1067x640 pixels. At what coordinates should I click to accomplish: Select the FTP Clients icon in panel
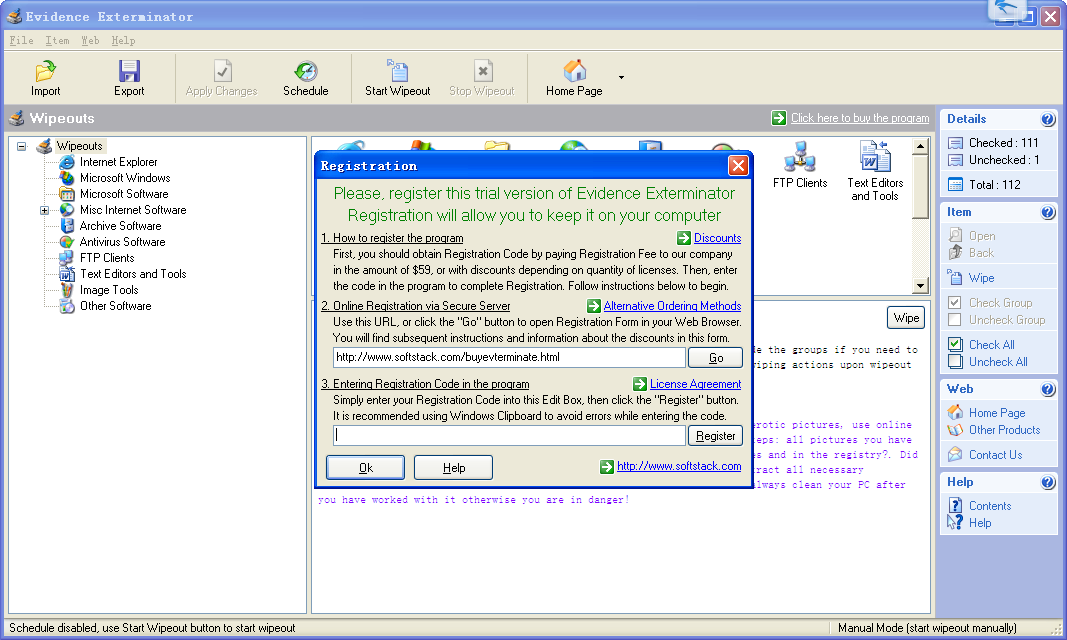(x=799, y=158)
